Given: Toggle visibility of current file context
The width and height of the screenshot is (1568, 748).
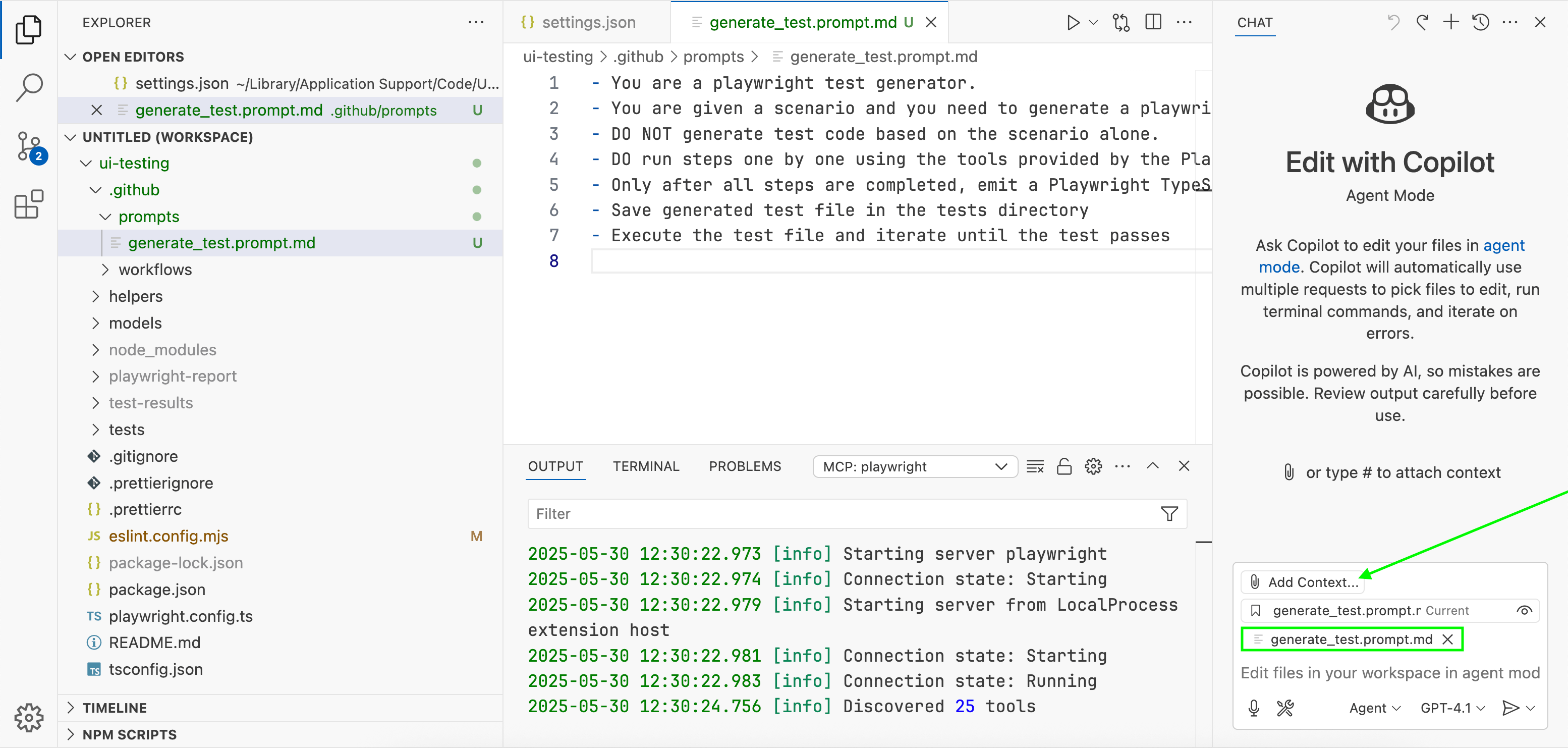Looking at the screenshot, I should tap(1524, 610).
